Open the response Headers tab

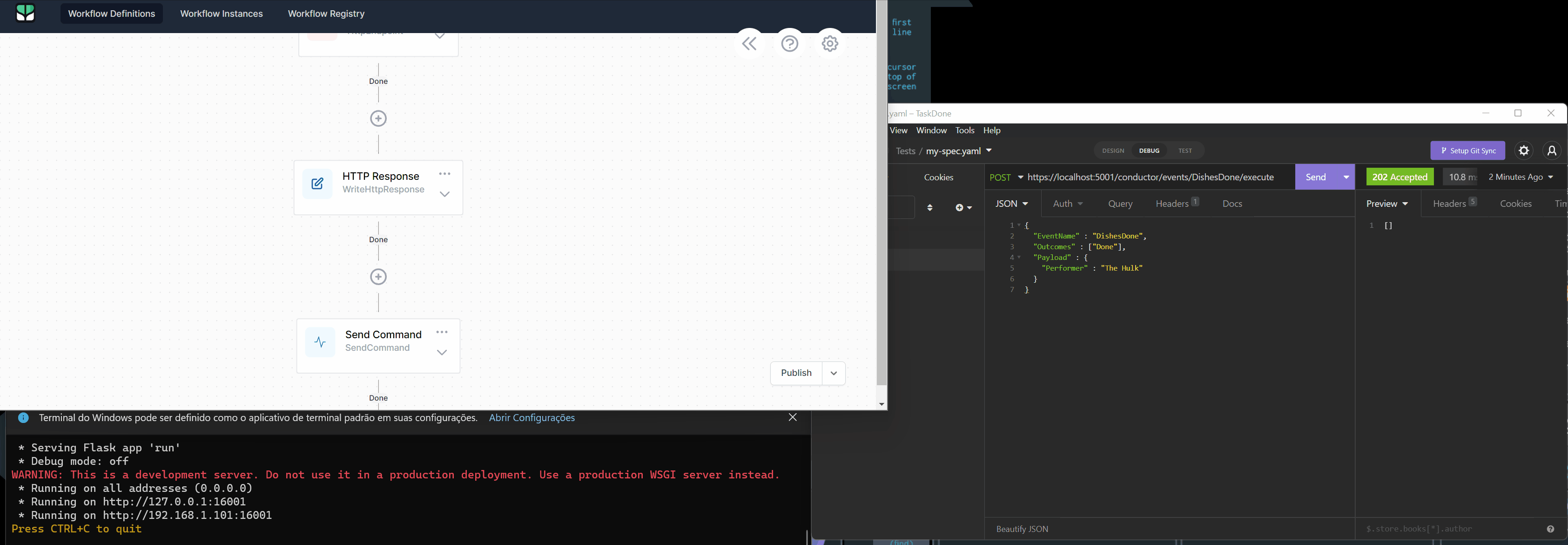(1454, 204)
